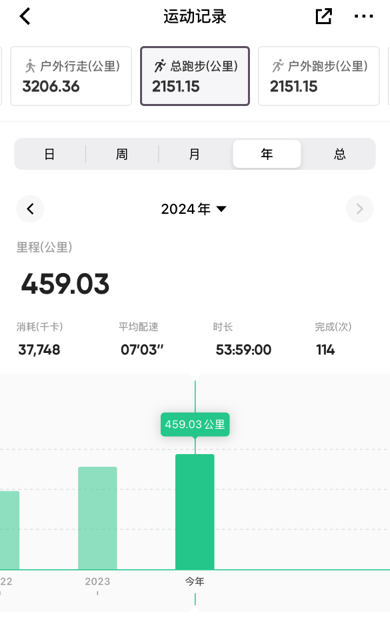Switch to the 周 time range

(x=122, y=154)
